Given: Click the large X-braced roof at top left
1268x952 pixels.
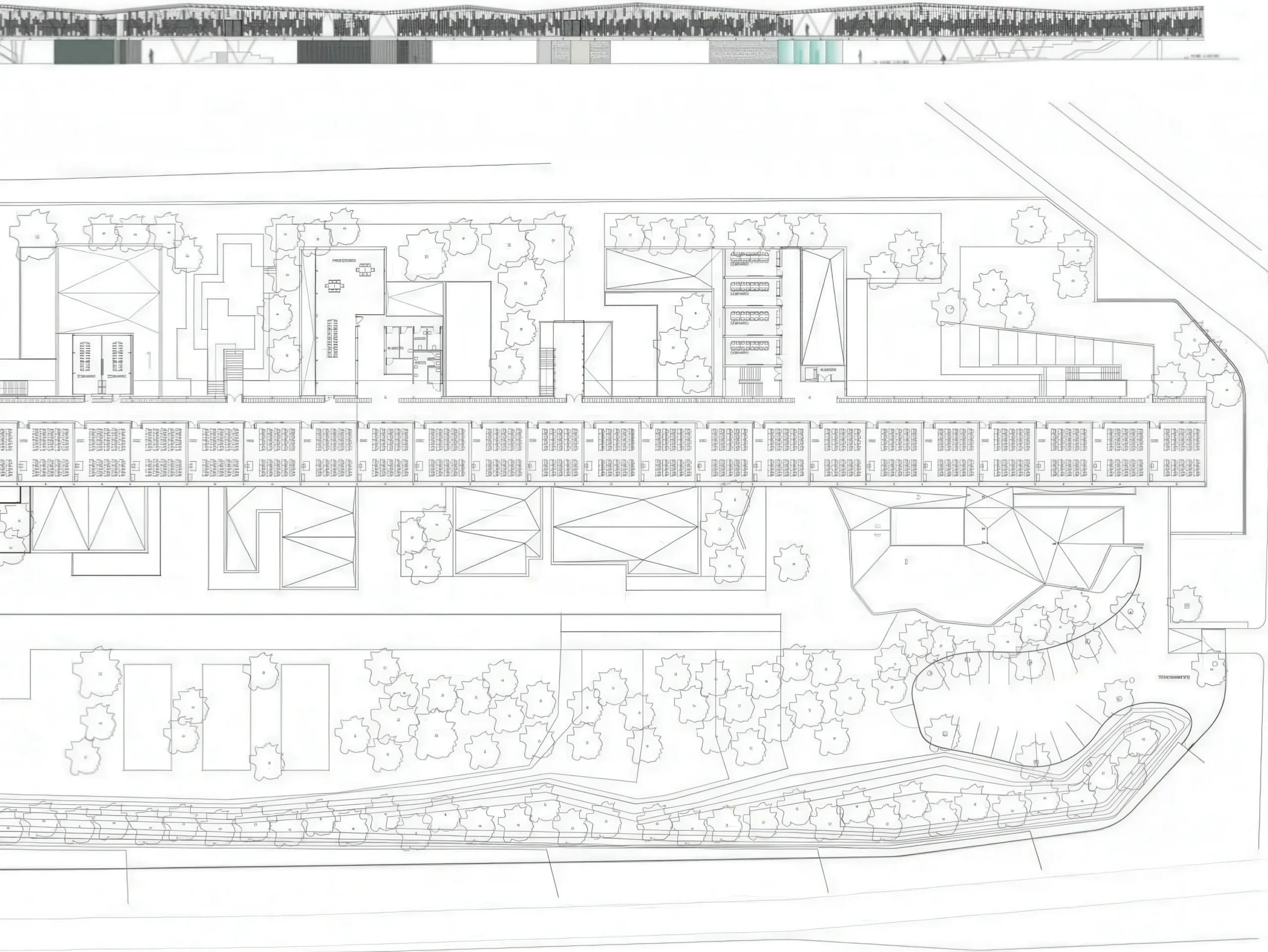Looking at the screenshot, I should [108, 289].
